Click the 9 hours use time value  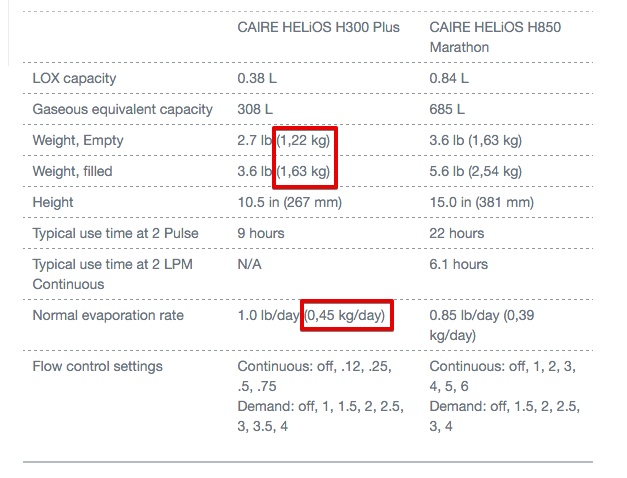point(261,234)
